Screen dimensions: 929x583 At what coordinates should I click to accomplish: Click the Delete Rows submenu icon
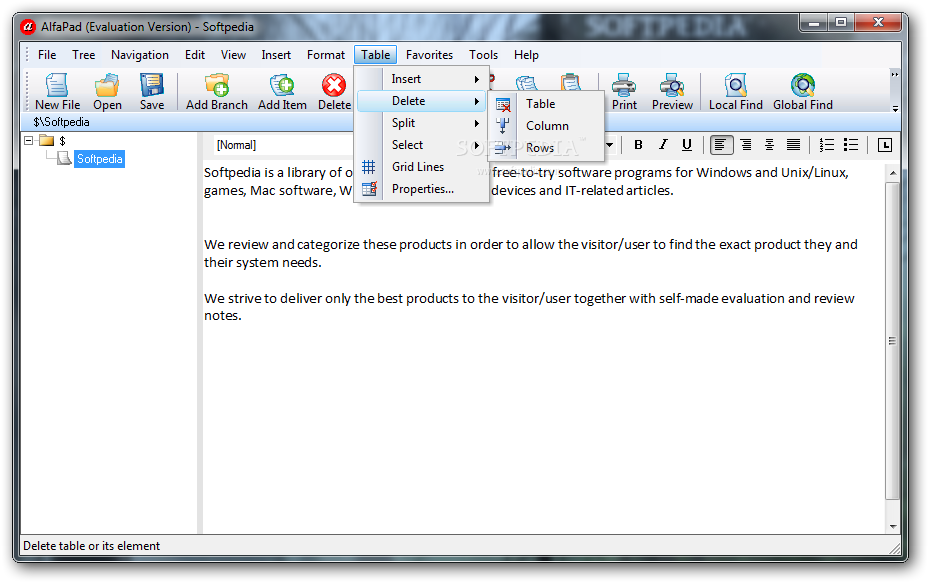click(x=503, y=148)
